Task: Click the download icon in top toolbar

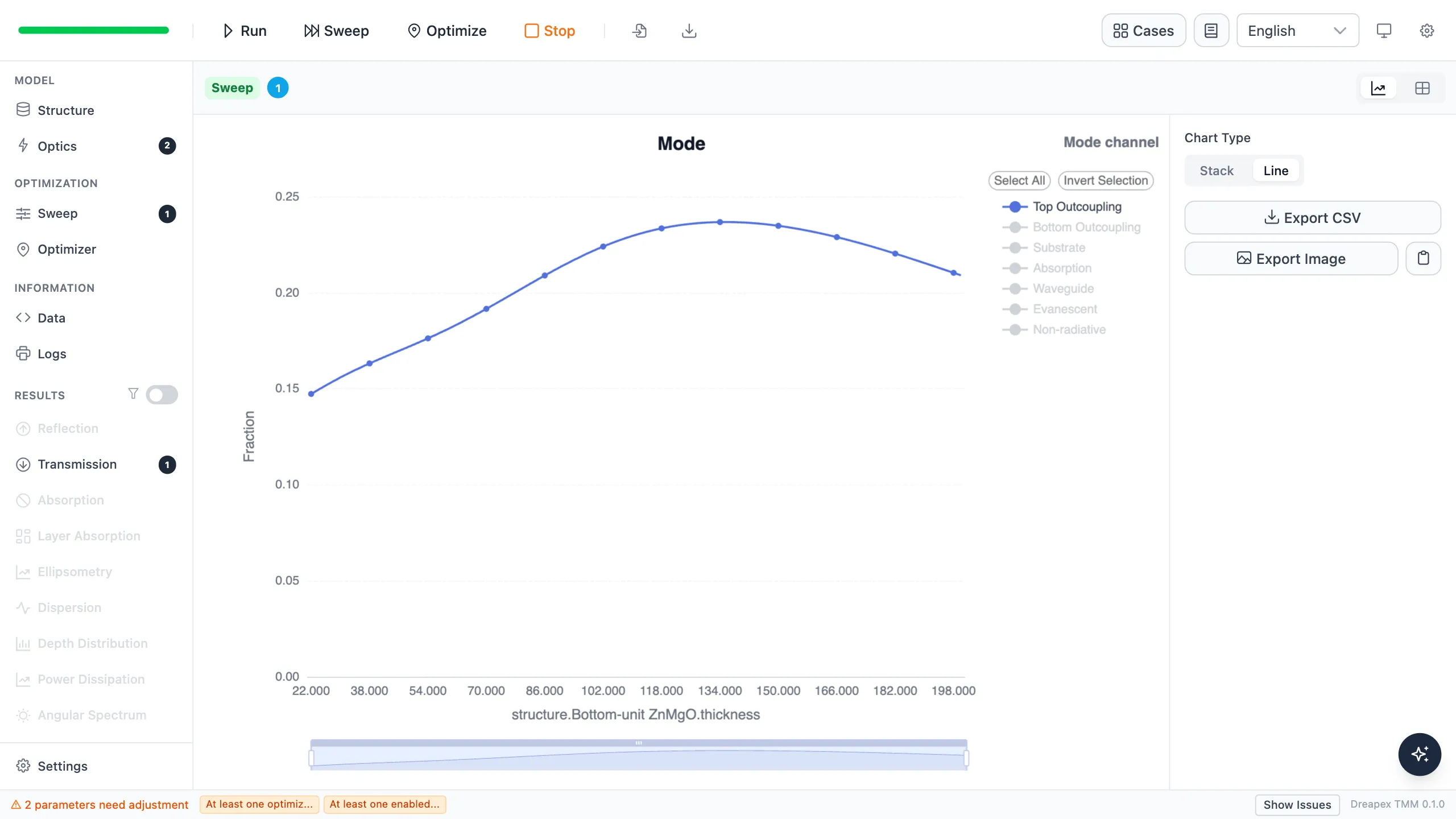Action: point(689,31)
